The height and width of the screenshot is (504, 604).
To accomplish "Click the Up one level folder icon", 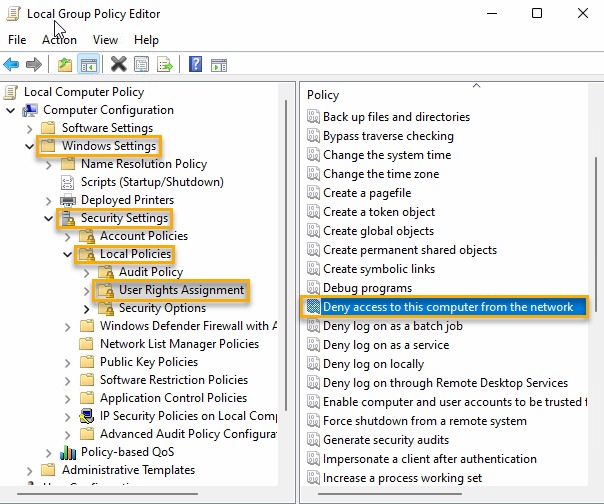I will pos(65,64).
